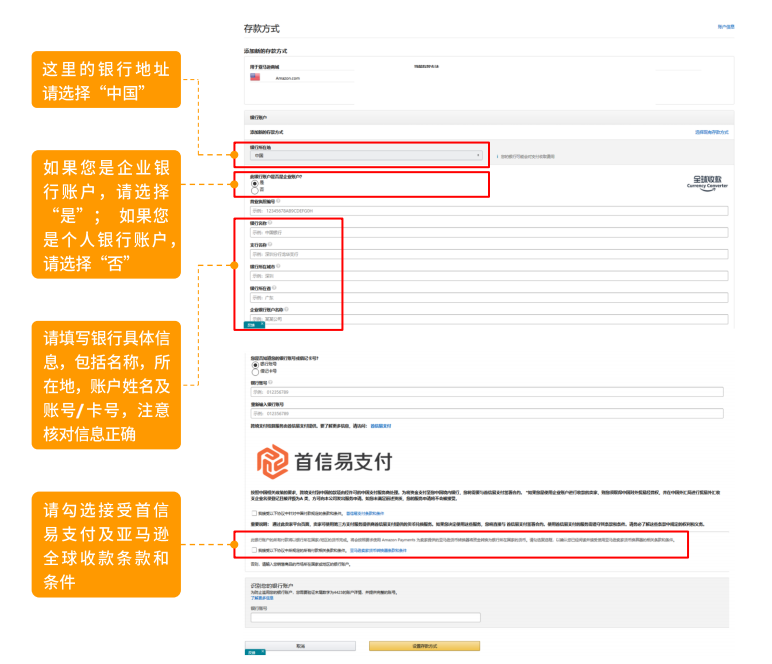Image resolution: width=772 pixels, height=664 pixels.
Task: Click the US flag icon beside Amazon.com
Action: click(x=255, y=77)
